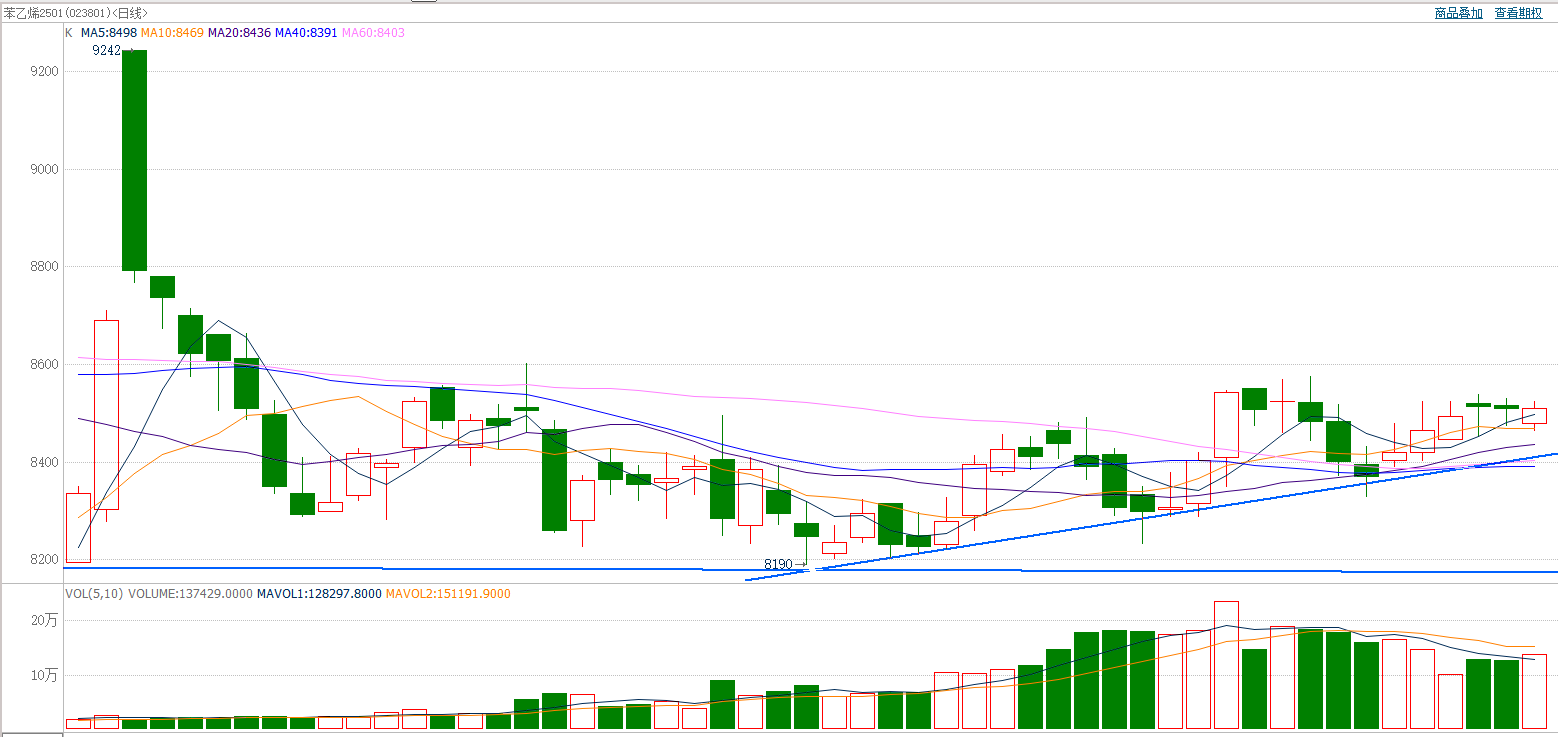Click the MAVOL1:128297.8000 label
The height and width of the screenshot is (737, 1558).
pyautogui.click(x=319, y=594)
